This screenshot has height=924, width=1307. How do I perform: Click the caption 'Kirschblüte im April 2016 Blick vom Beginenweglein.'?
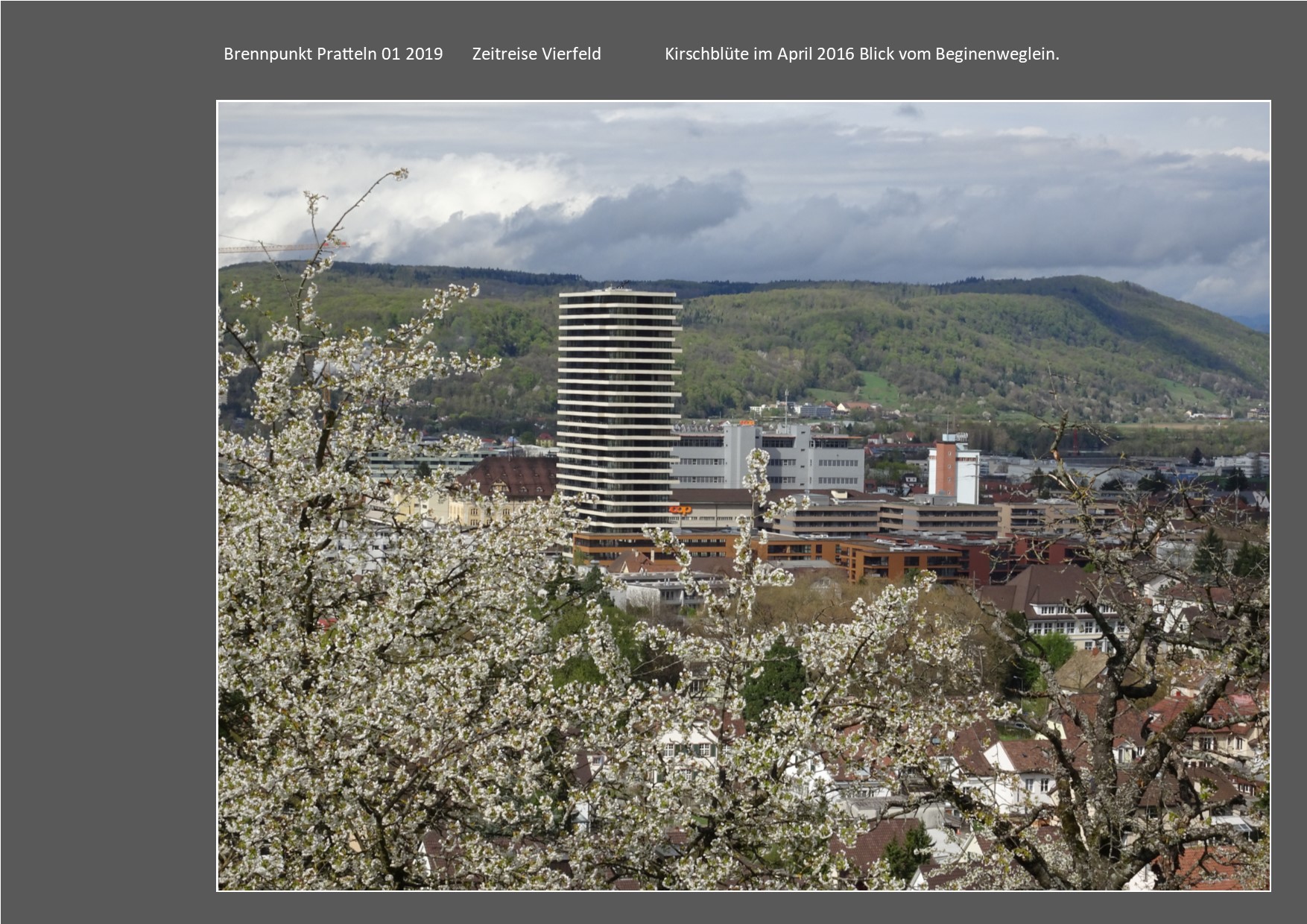pyautogui.click(x=862, y=54)
